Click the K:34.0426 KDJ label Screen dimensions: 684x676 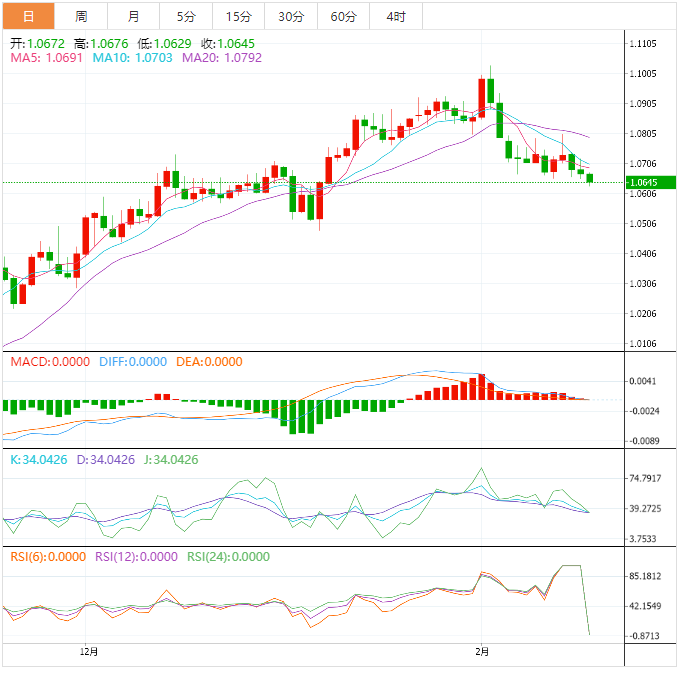point(39,459)
